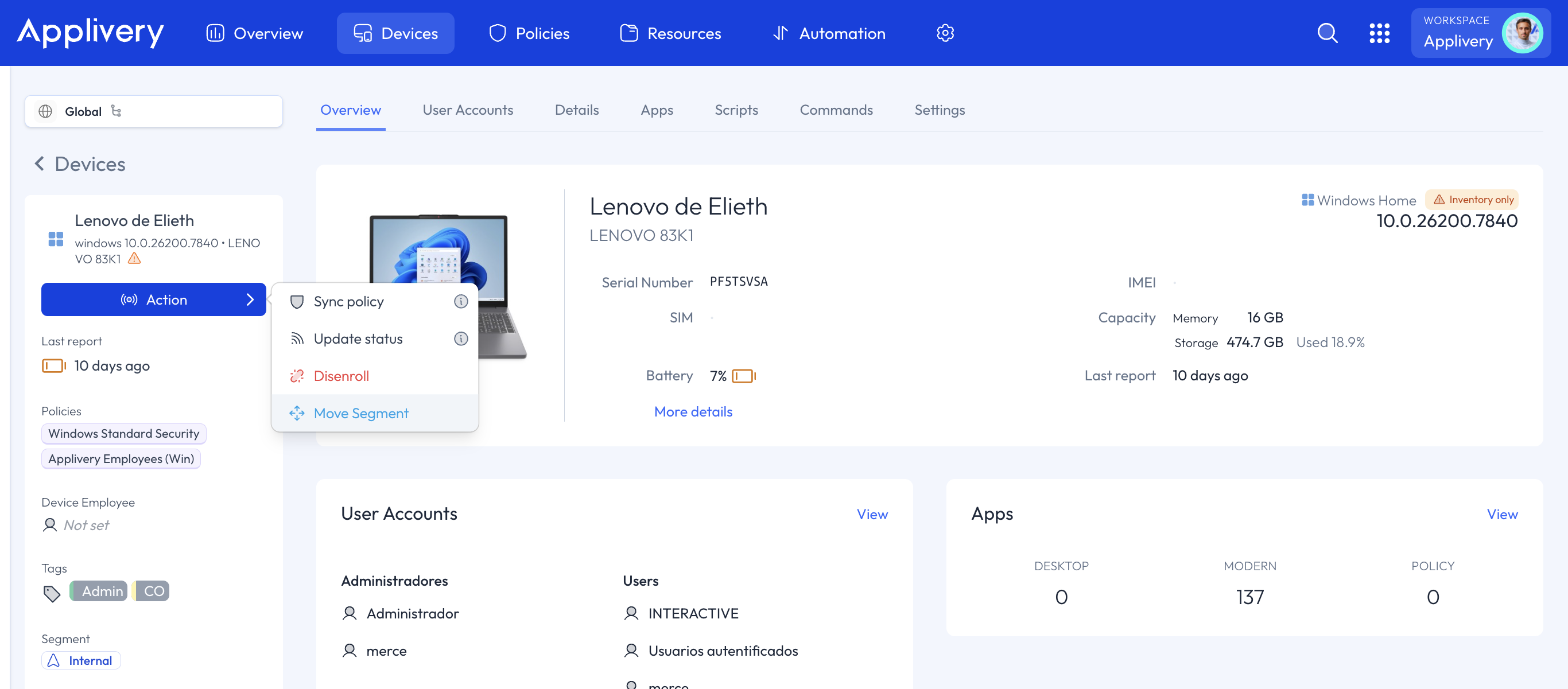The image size is (1568, 689).
Task: Click View link in Apps card
Action: click(1501, 515)
